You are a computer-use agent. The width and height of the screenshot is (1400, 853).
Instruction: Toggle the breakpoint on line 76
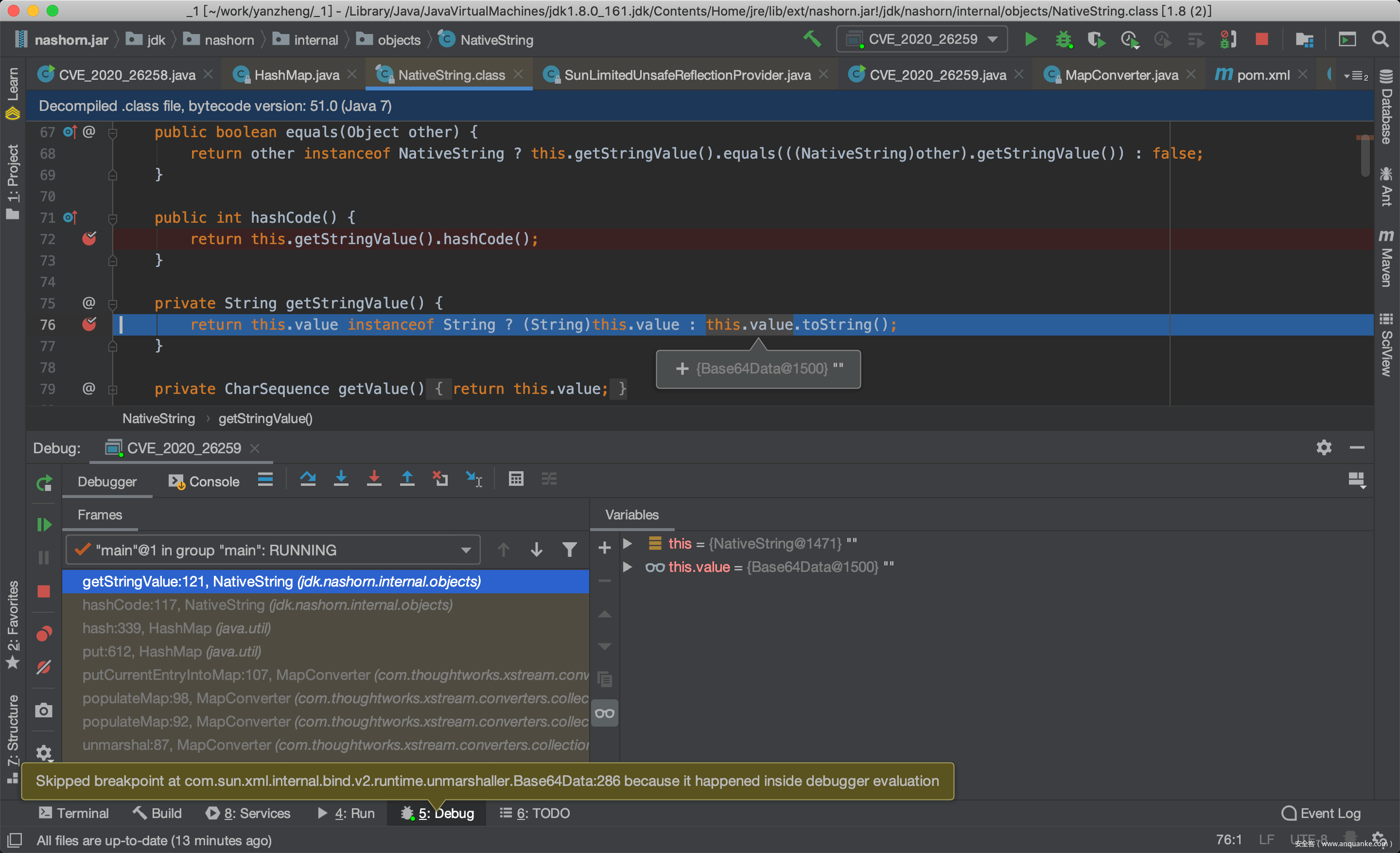pyautogui.click(x=89, y=324)
